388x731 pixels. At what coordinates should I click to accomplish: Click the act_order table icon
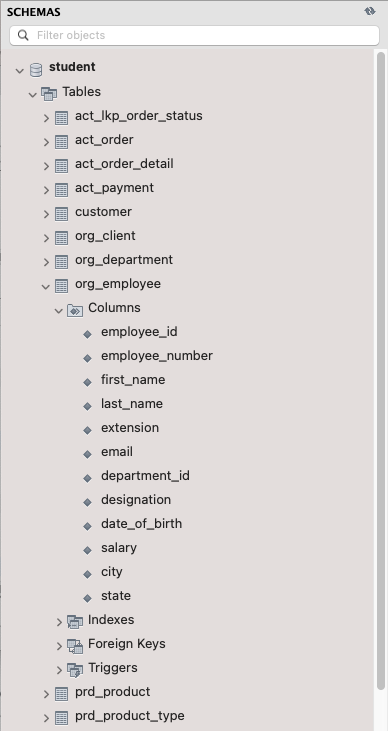coord(62,141)
